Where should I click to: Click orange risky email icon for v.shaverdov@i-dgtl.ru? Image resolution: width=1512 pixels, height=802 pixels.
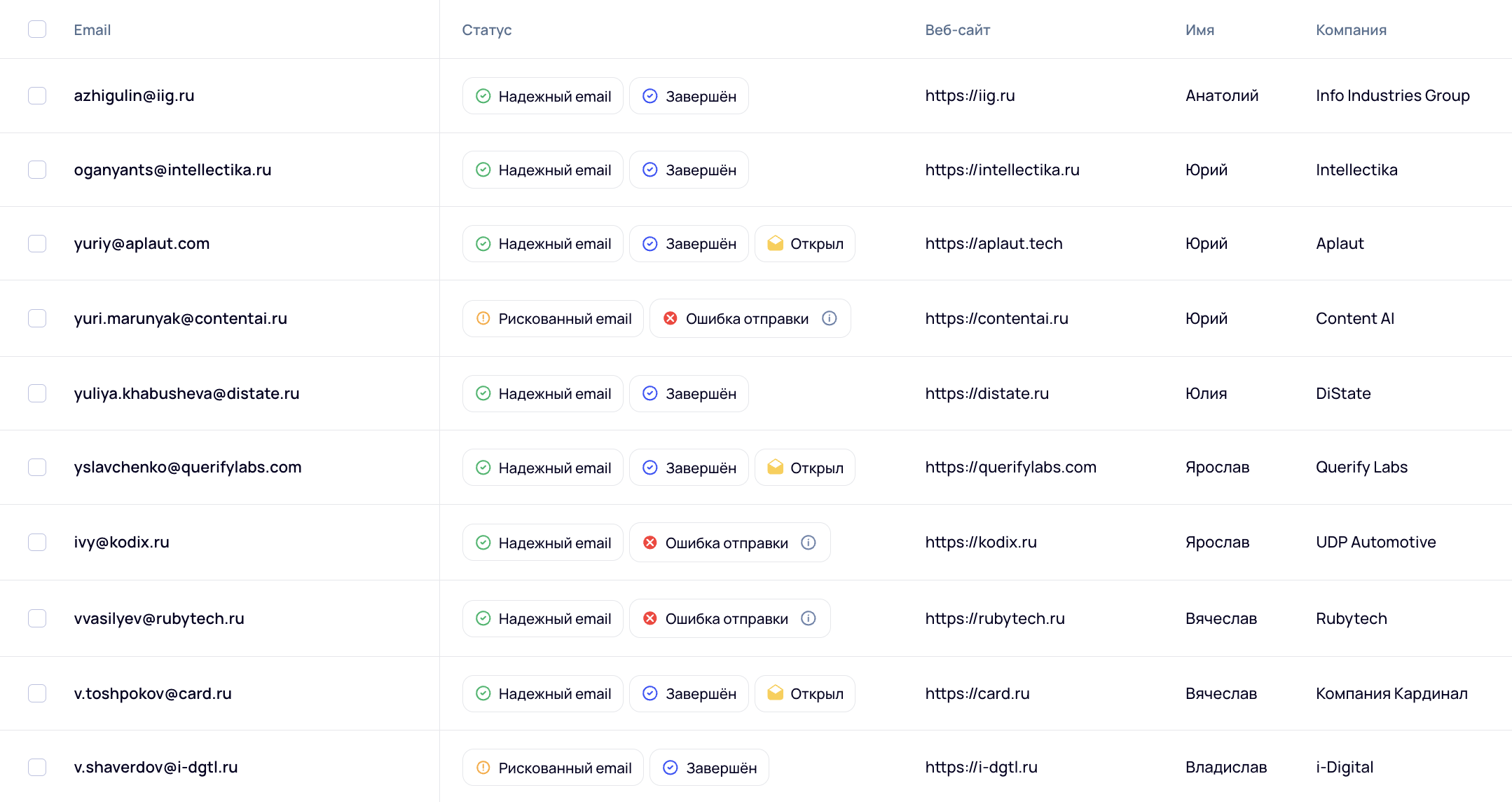tap(483, 768)
